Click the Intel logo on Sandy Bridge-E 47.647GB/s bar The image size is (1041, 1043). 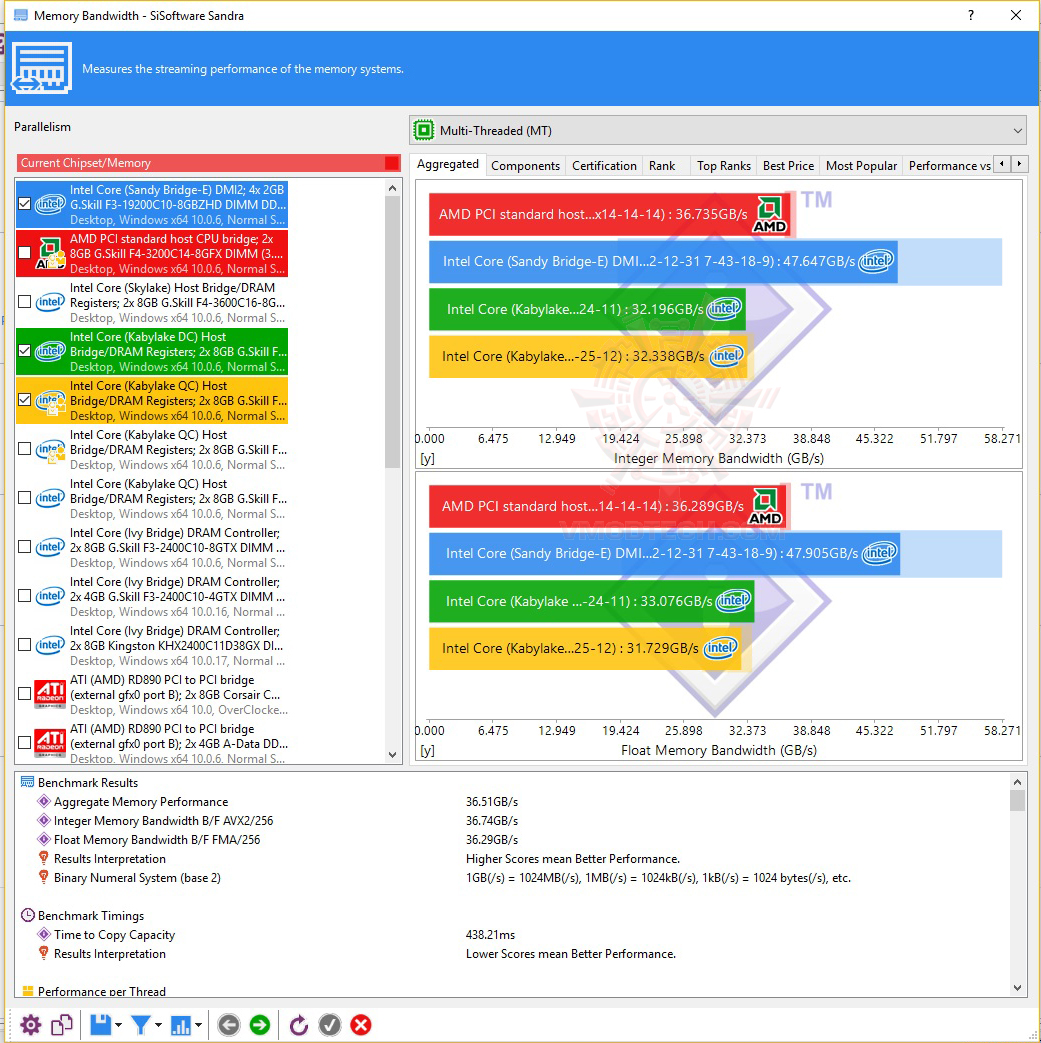pyautogui.click(x=876, y=261)
